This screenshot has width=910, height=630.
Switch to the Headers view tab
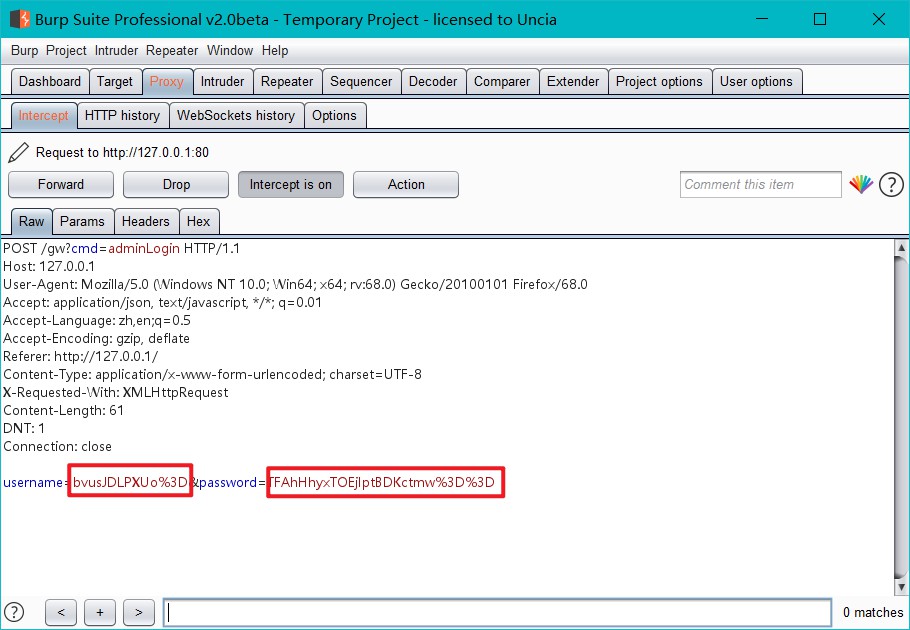click(x=146, y=222)
